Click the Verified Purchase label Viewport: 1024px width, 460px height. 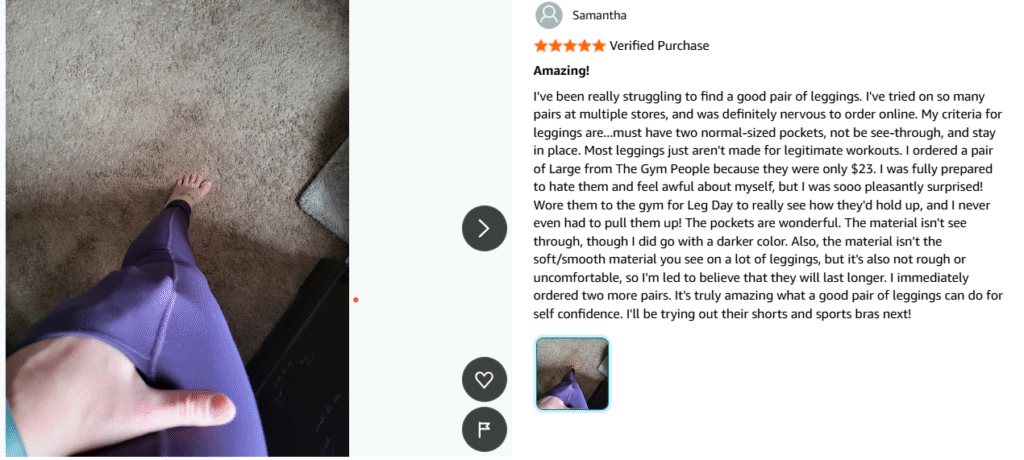[x=659, y=46]
